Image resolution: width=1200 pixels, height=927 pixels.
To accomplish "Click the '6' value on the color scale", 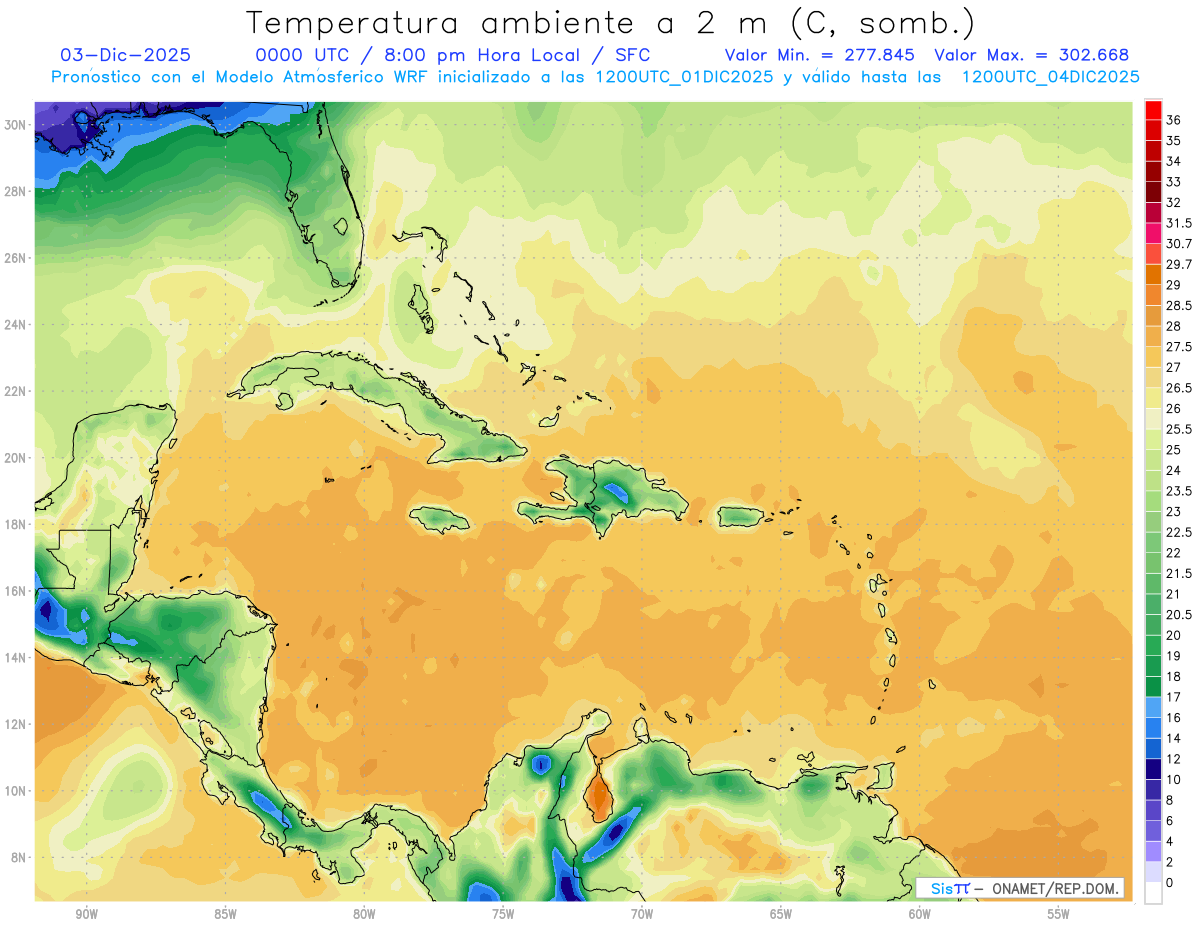I will tap(1170, 820).
